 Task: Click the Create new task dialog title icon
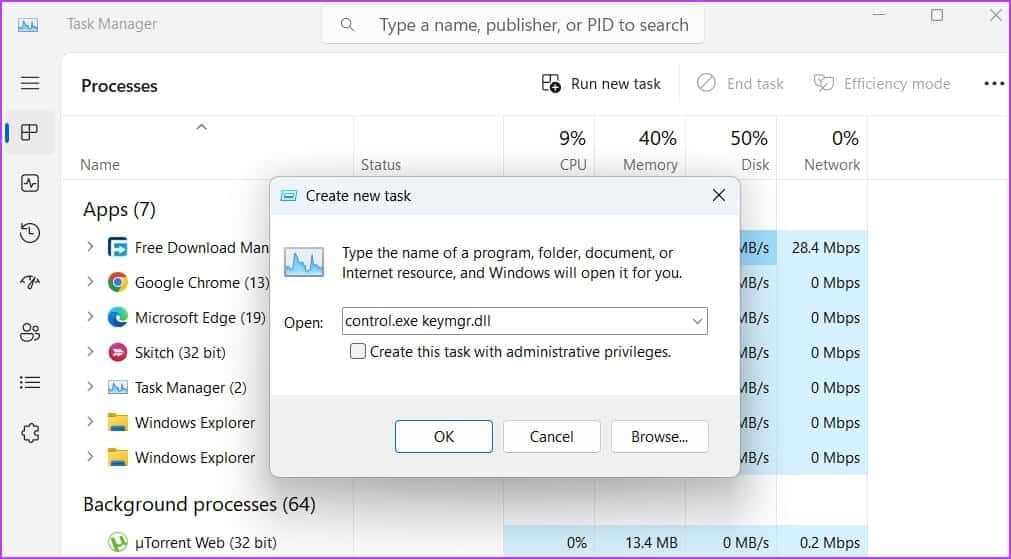coord(288,196)
